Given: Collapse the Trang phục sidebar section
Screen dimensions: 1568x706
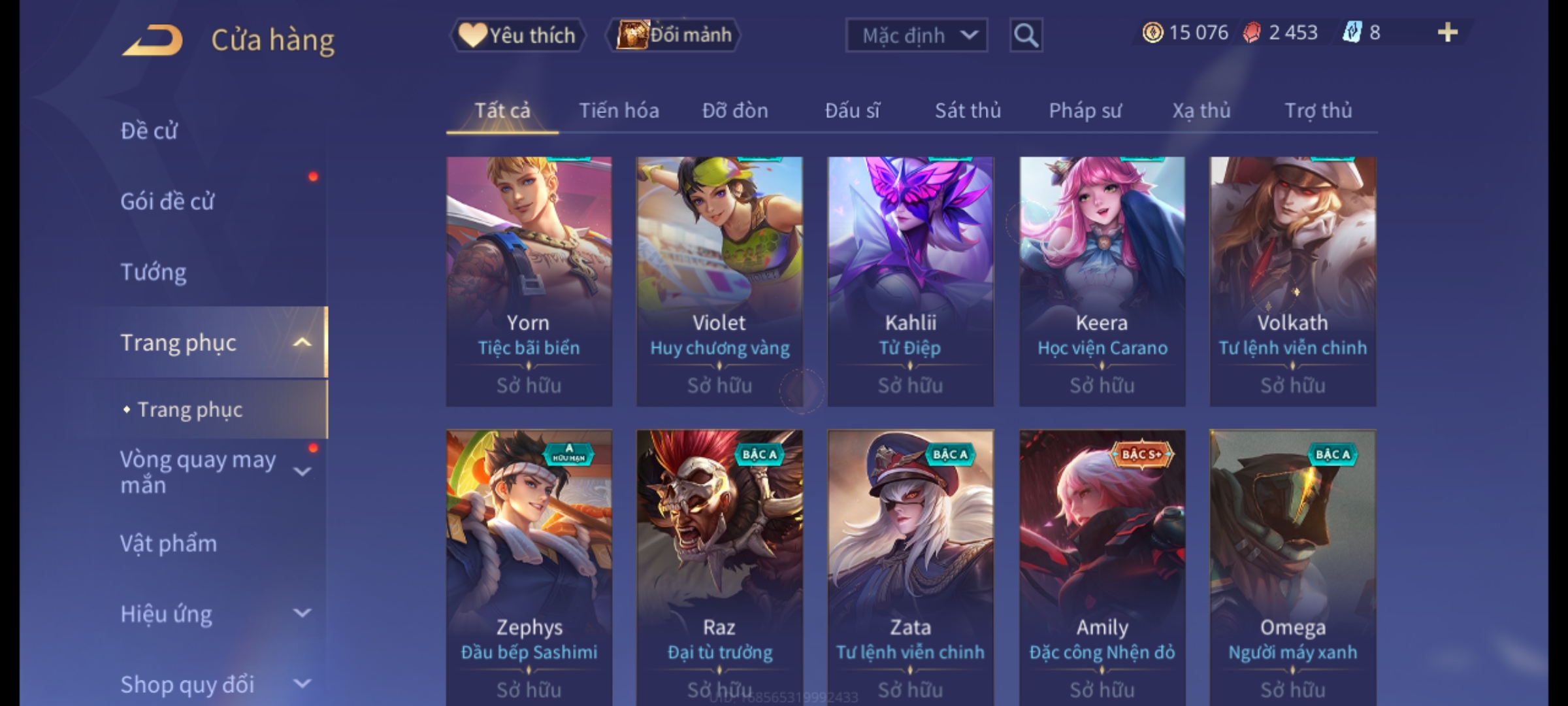Looking at the screenshot, I should 302,343.
